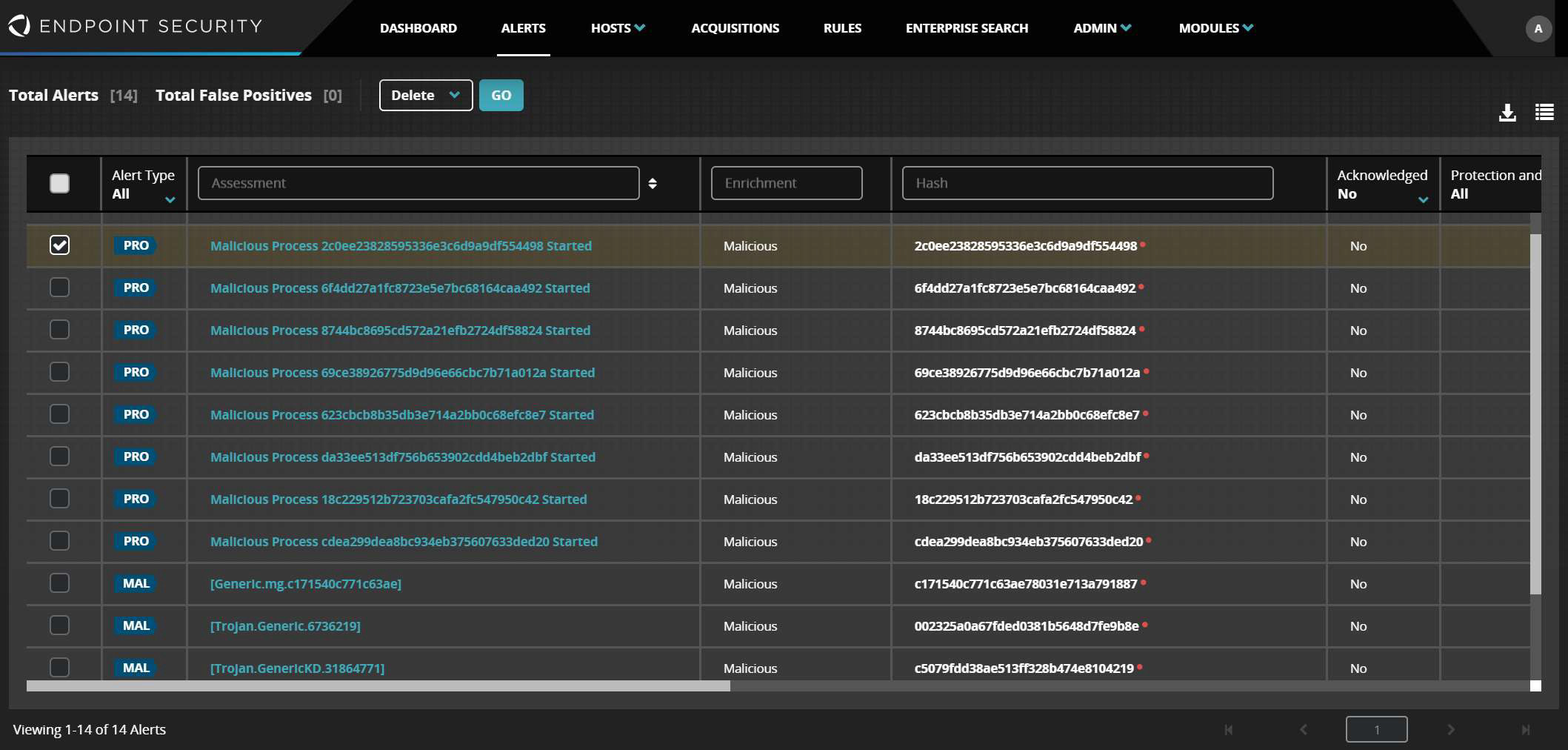Go to last page pagination icon
Viewport: 1568px width, 750px height.
coord(1526,730)
